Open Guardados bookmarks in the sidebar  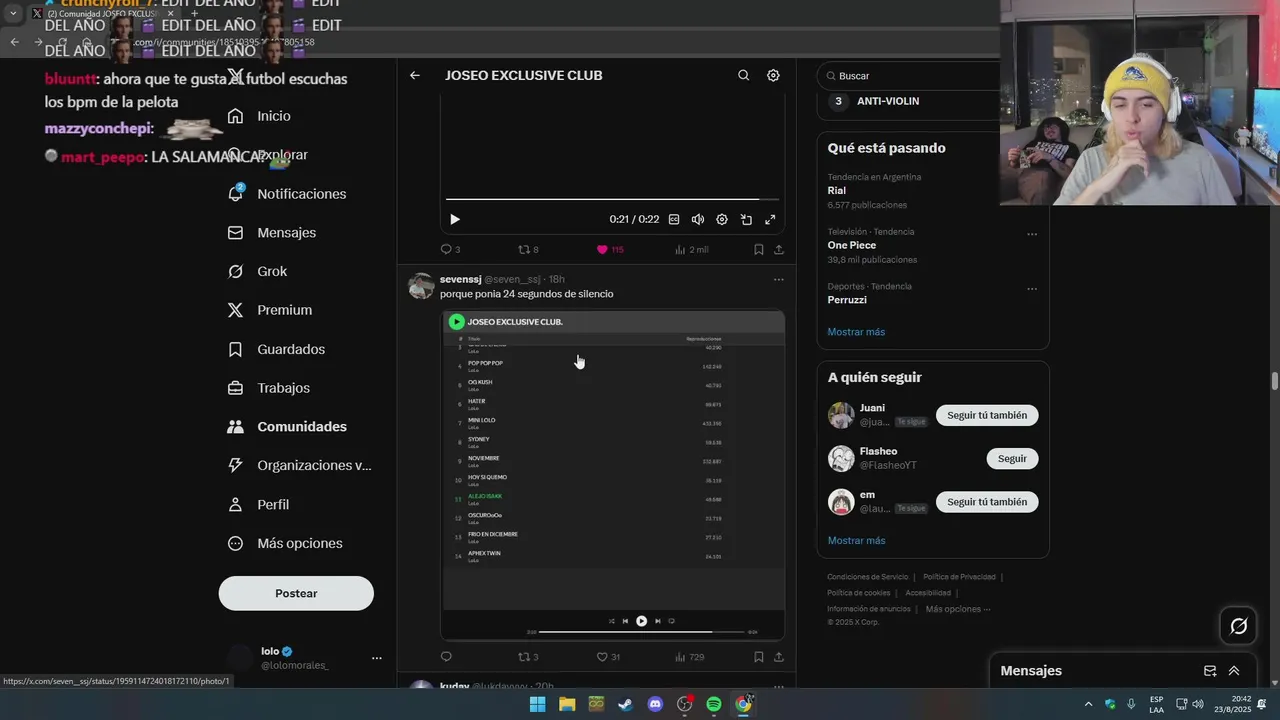click(276, 349)
